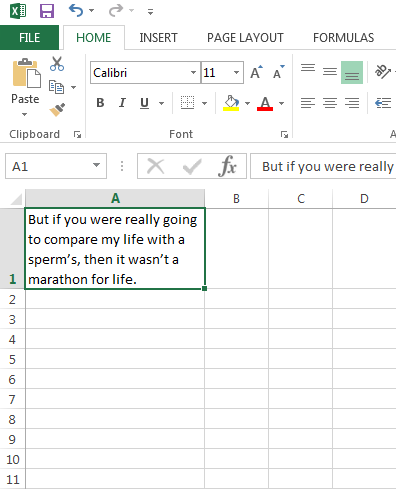The height and width of the screenshot is (489, 396).
Task: Select column D header
Action: pyautogui.click(x=364, y=199)
